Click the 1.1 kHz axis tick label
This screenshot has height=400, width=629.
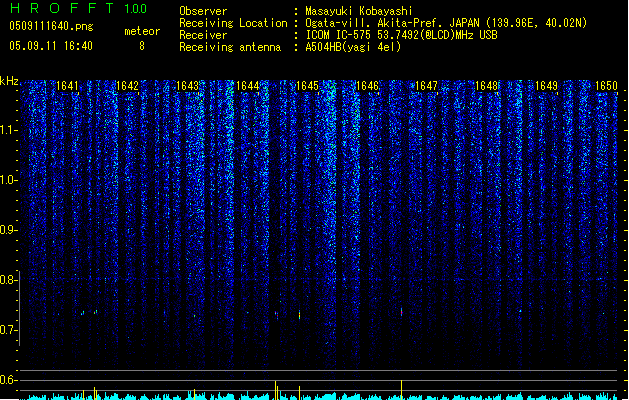(x=8, y=131)
